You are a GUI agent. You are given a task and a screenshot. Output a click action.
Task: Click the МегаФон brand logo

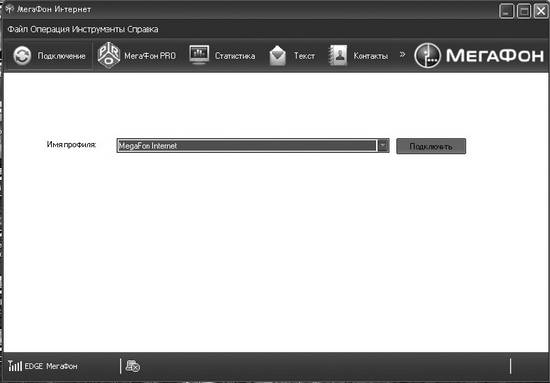[x=479, y=55]
